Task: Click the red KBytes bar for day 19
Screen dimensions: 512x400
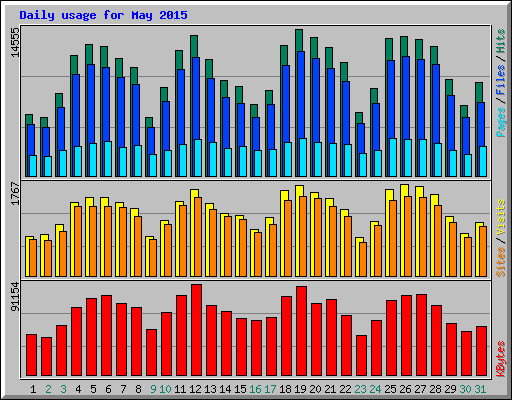Action: [x=301, y=331]
